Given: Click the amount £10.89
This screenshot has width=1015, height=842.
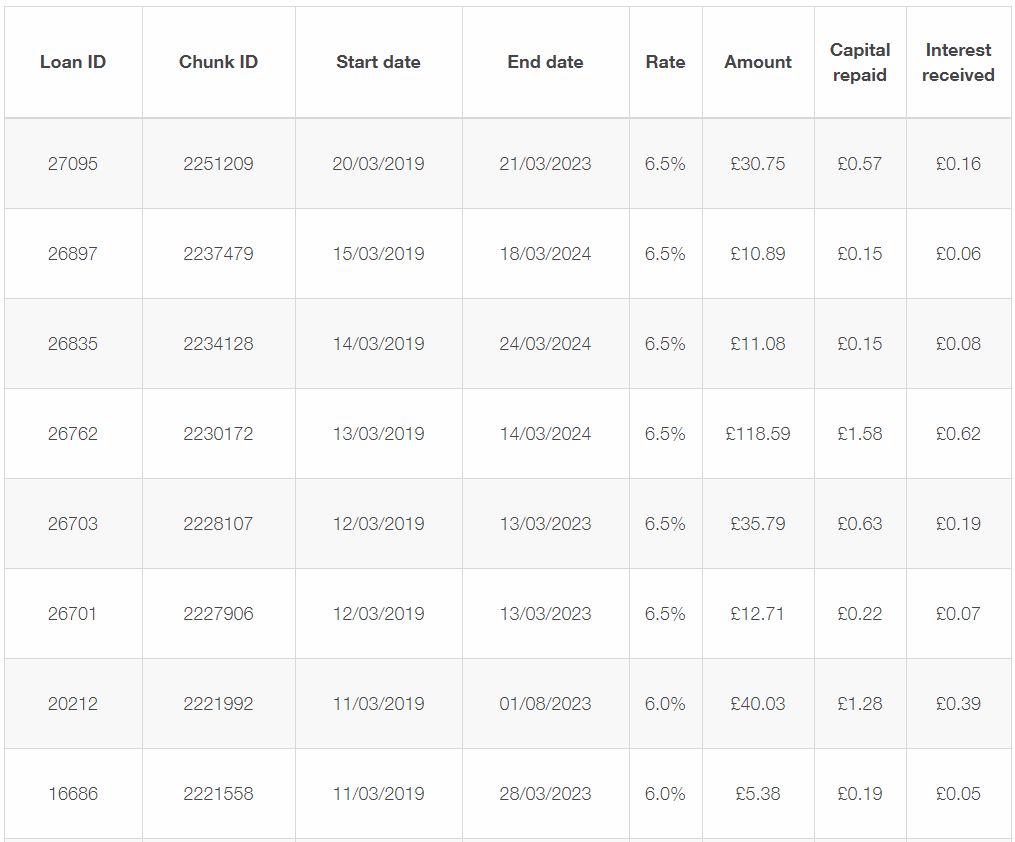Looking at the screenshot, I should pyautogui.click(x=757, y=254).
